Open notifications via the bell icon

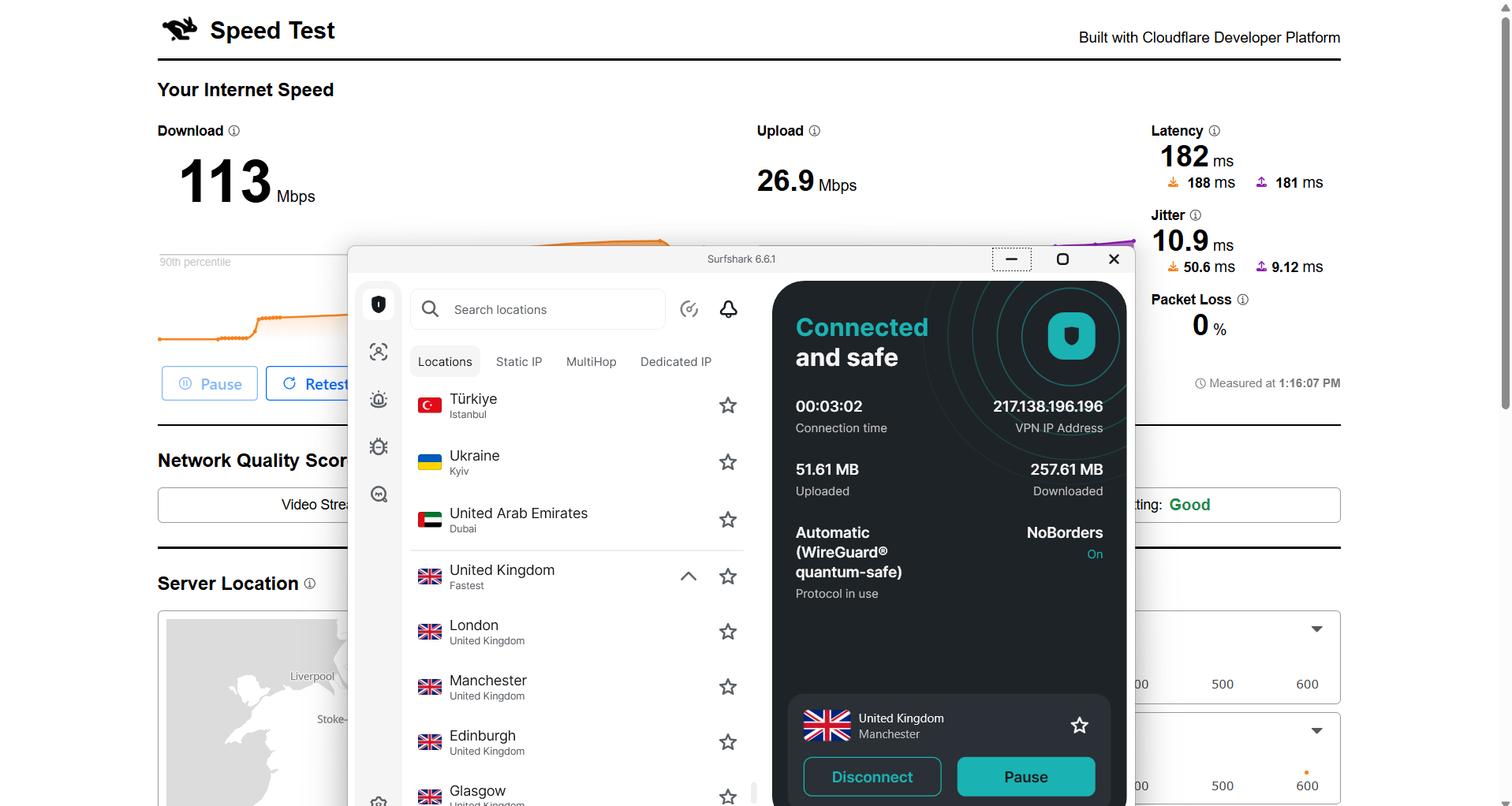(x=728, y=309)
